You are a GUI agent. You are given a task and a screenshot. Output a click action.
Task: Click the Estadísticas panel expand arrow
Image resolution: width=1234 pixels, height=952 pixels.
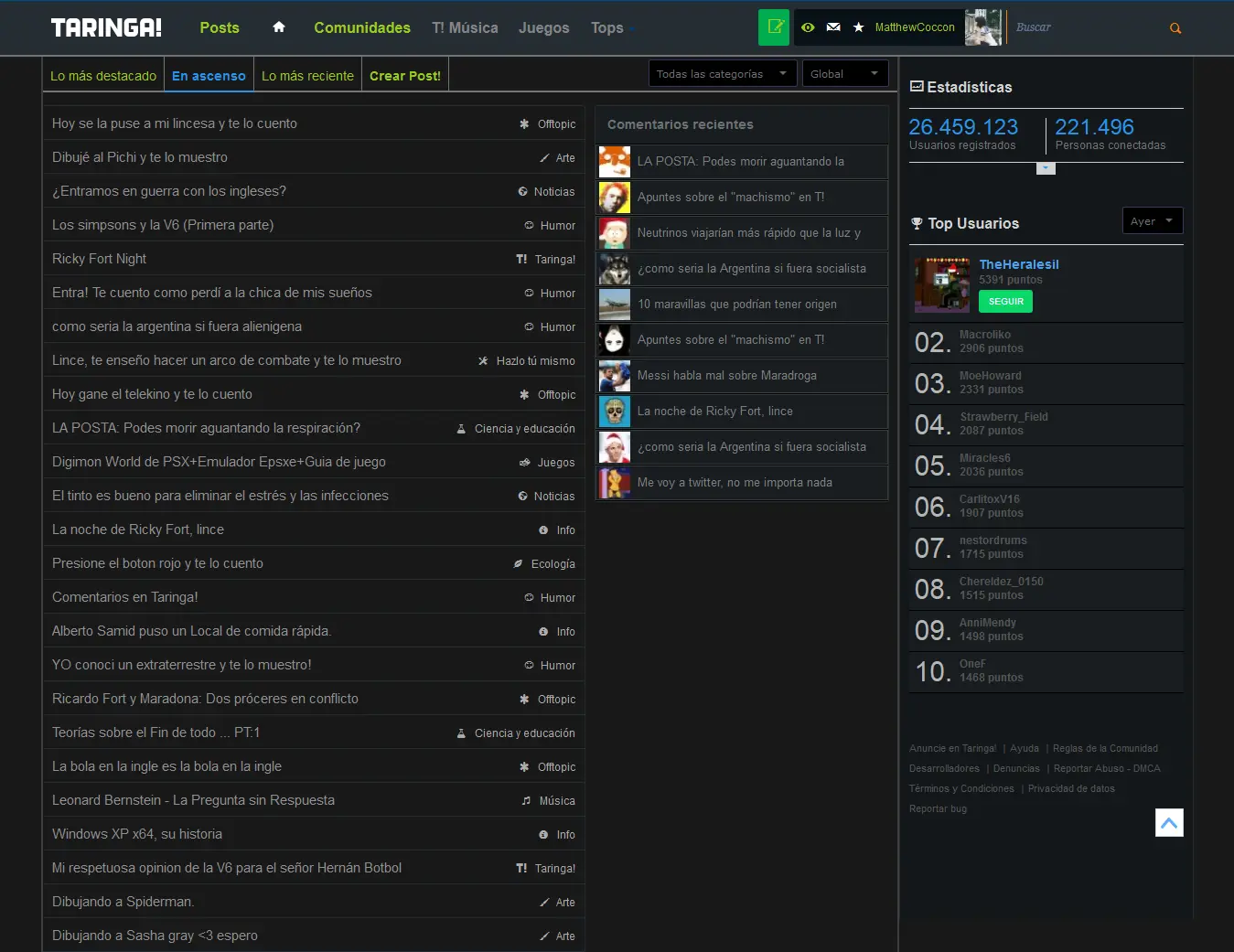[1046, 168]
